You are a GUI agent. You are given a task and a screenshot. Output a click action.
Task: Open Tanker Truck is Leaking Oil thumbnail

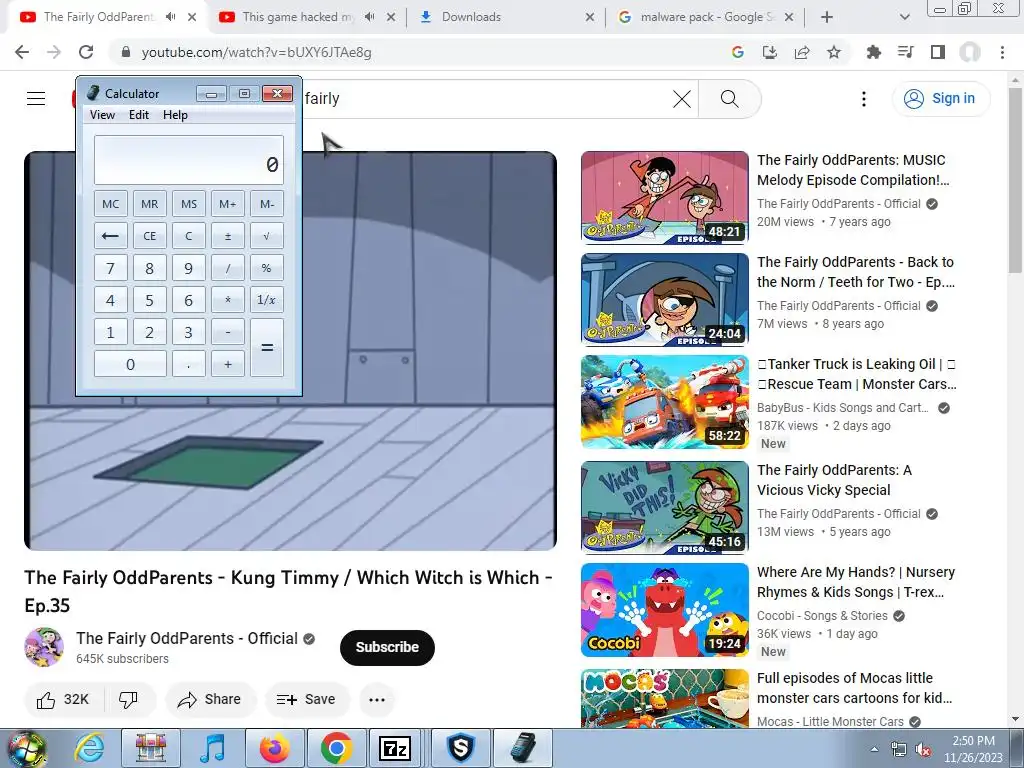click(665, 402)
